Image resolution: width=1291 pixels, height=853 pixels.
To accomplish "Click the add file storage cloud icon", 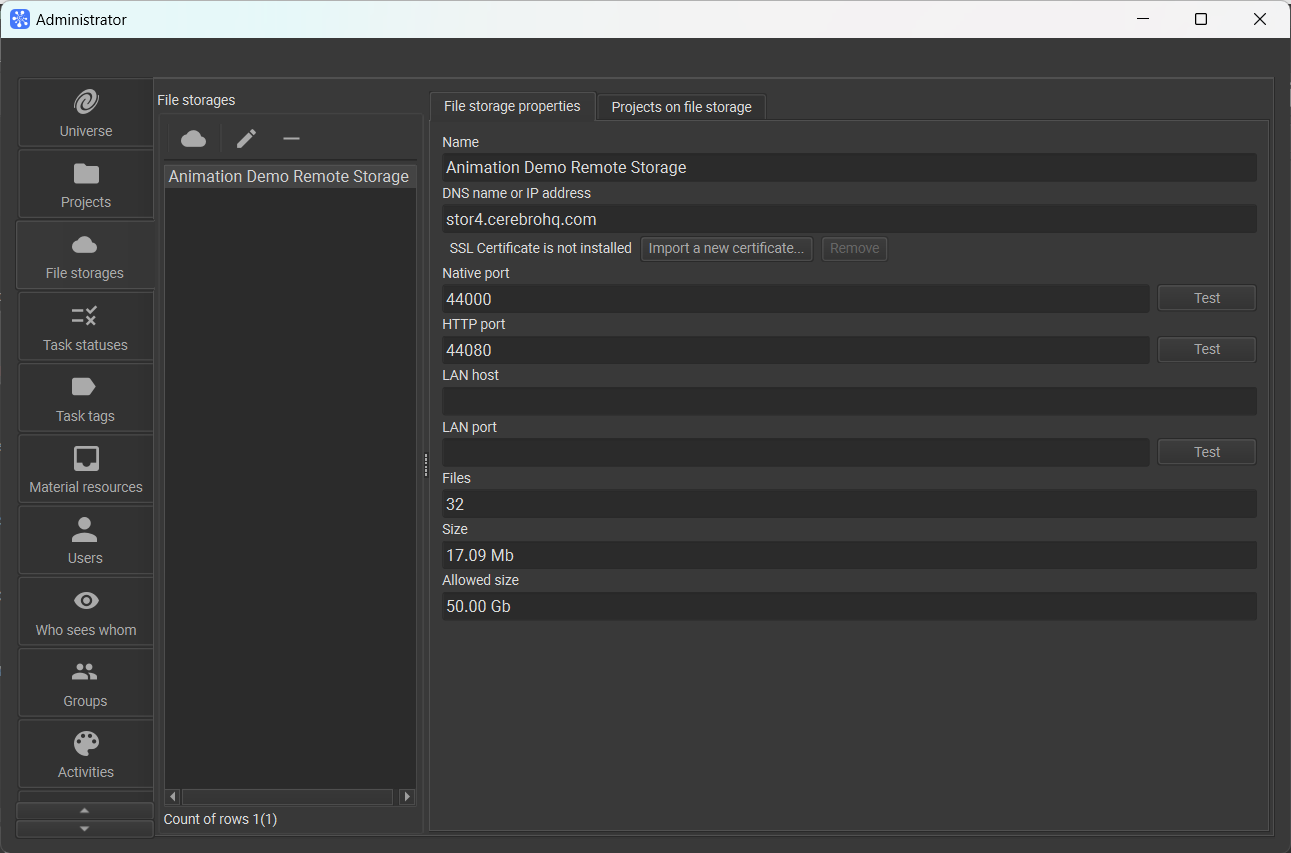I will tap(194, 138).
